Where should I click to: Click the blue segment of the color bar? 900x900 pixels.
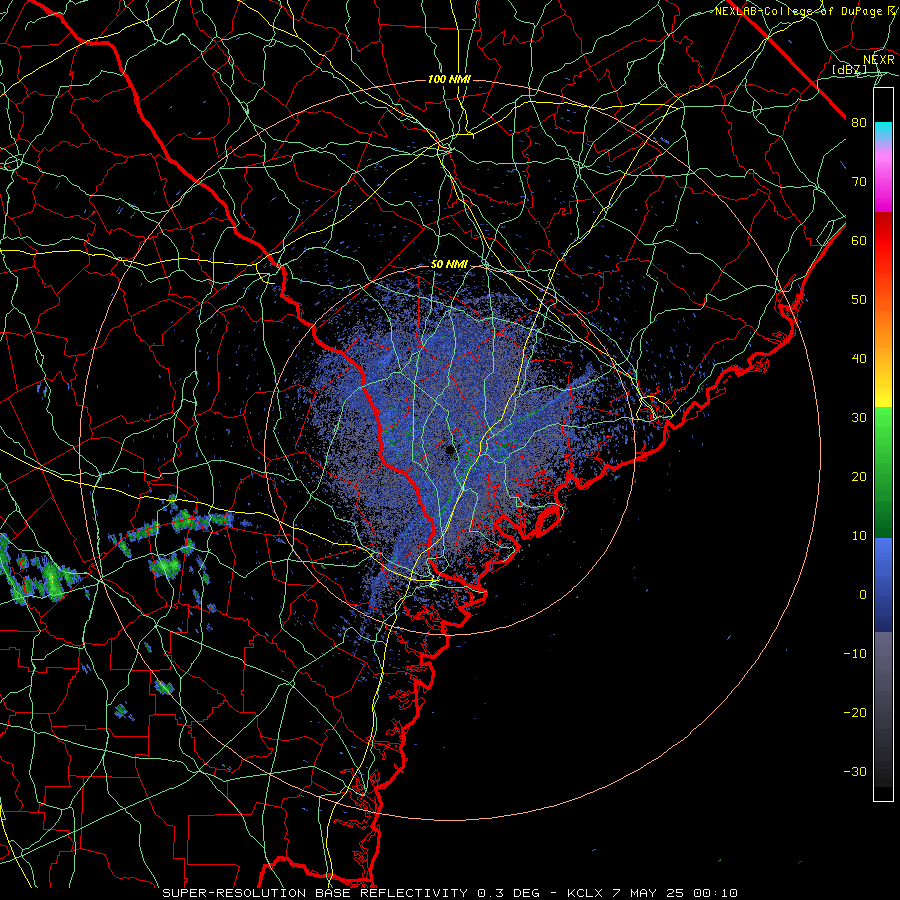[x=883, y=585]
